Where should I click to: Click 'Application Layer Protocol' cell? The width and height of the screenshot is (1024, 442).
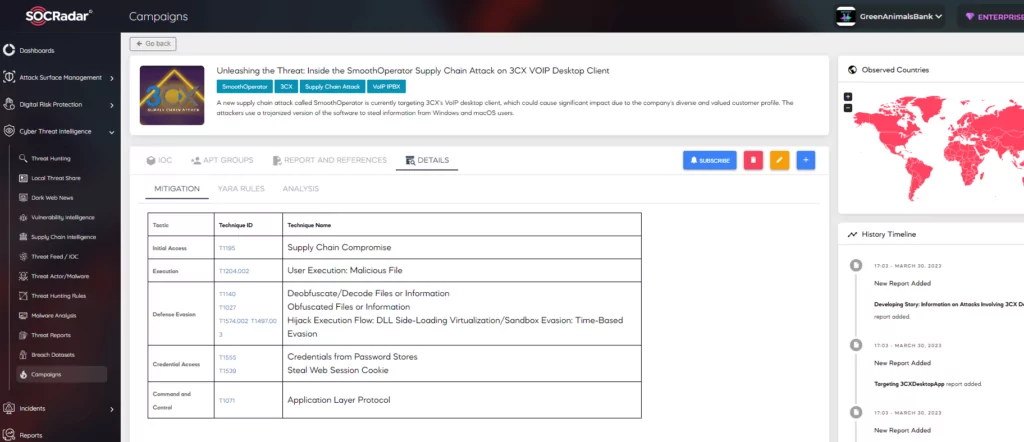462,400
